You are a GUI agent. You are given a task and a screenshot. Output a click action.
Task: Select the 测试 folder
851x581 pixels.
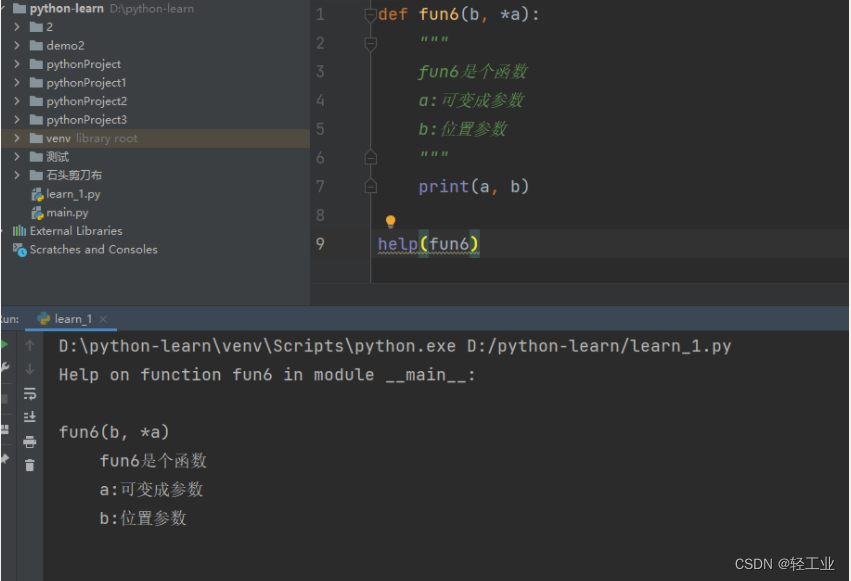(58, 157)
